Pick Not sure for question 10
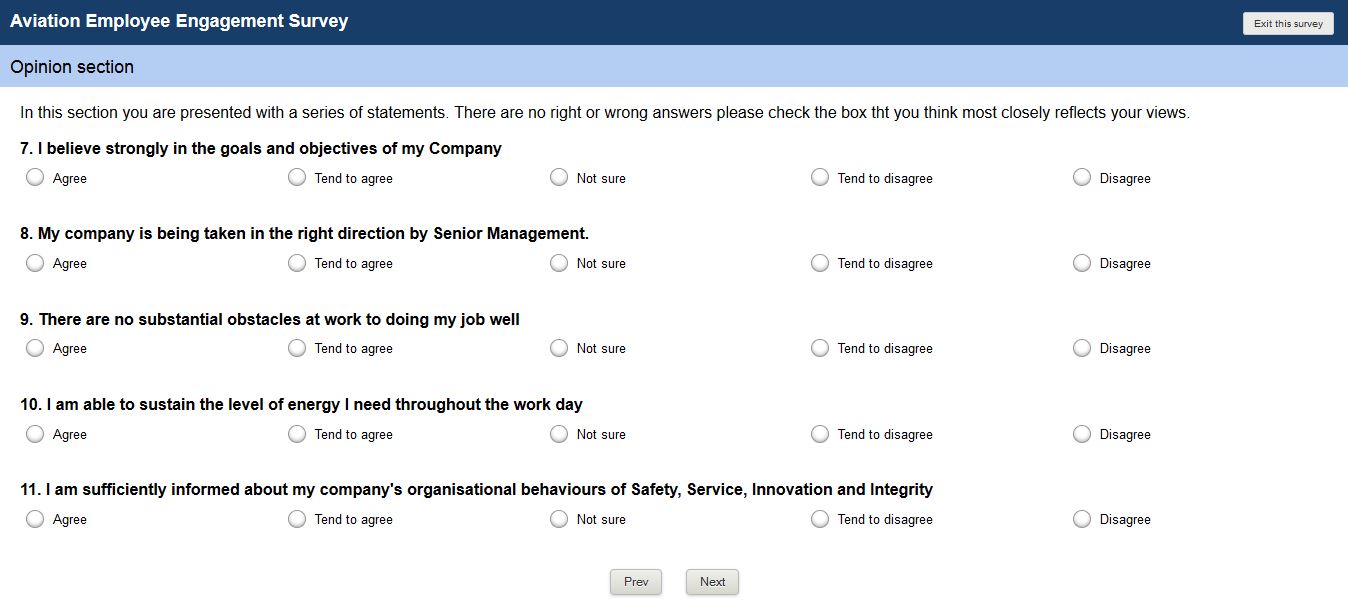This screenshot has width=1348, height=607. click(x=559, y=434)
